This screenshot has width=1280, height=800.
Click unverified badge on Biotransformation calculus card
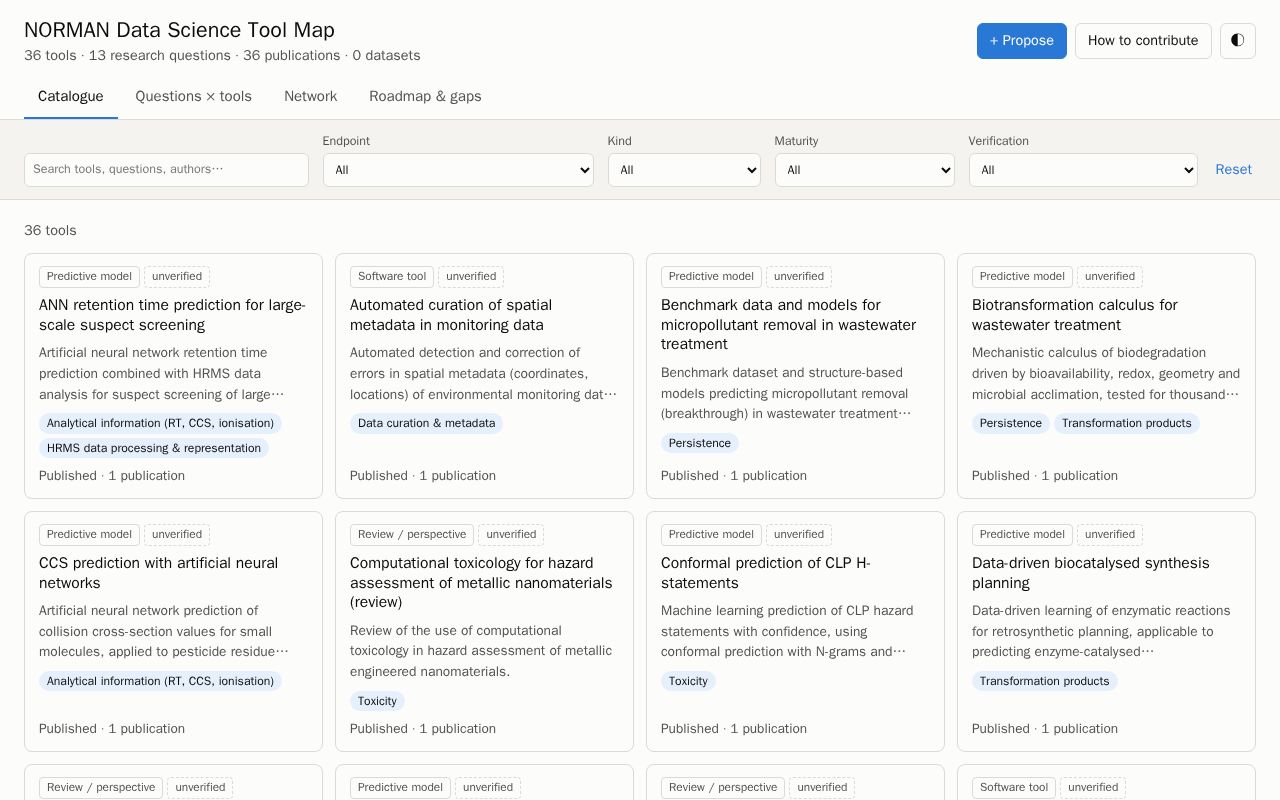coord(1110,277)
